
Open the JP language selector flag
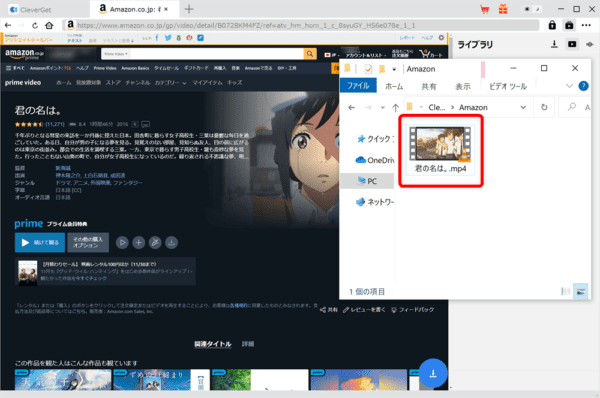click(x=331, y=55)
